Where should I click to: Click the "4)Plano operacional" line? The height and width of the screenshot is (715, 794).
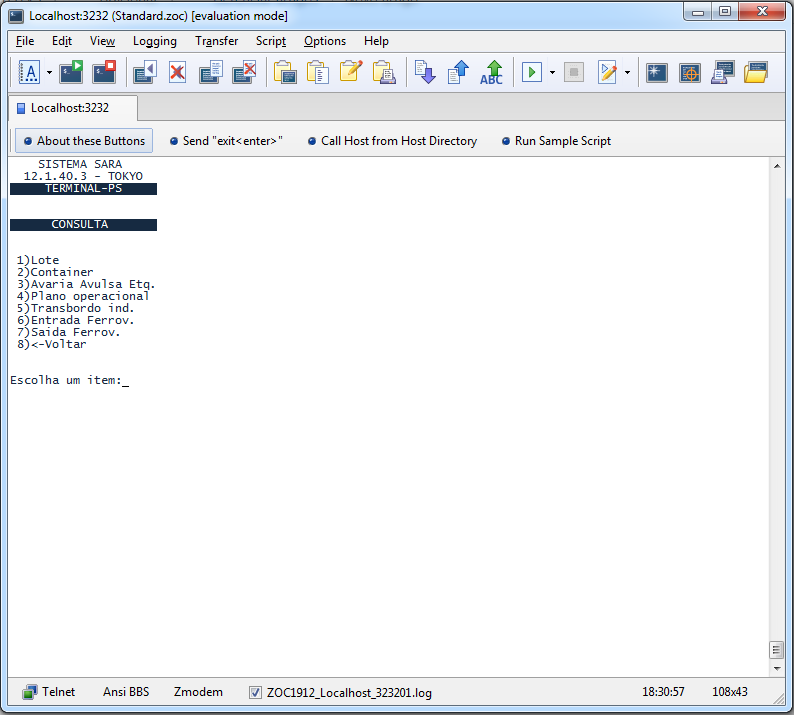coord(83,296)
